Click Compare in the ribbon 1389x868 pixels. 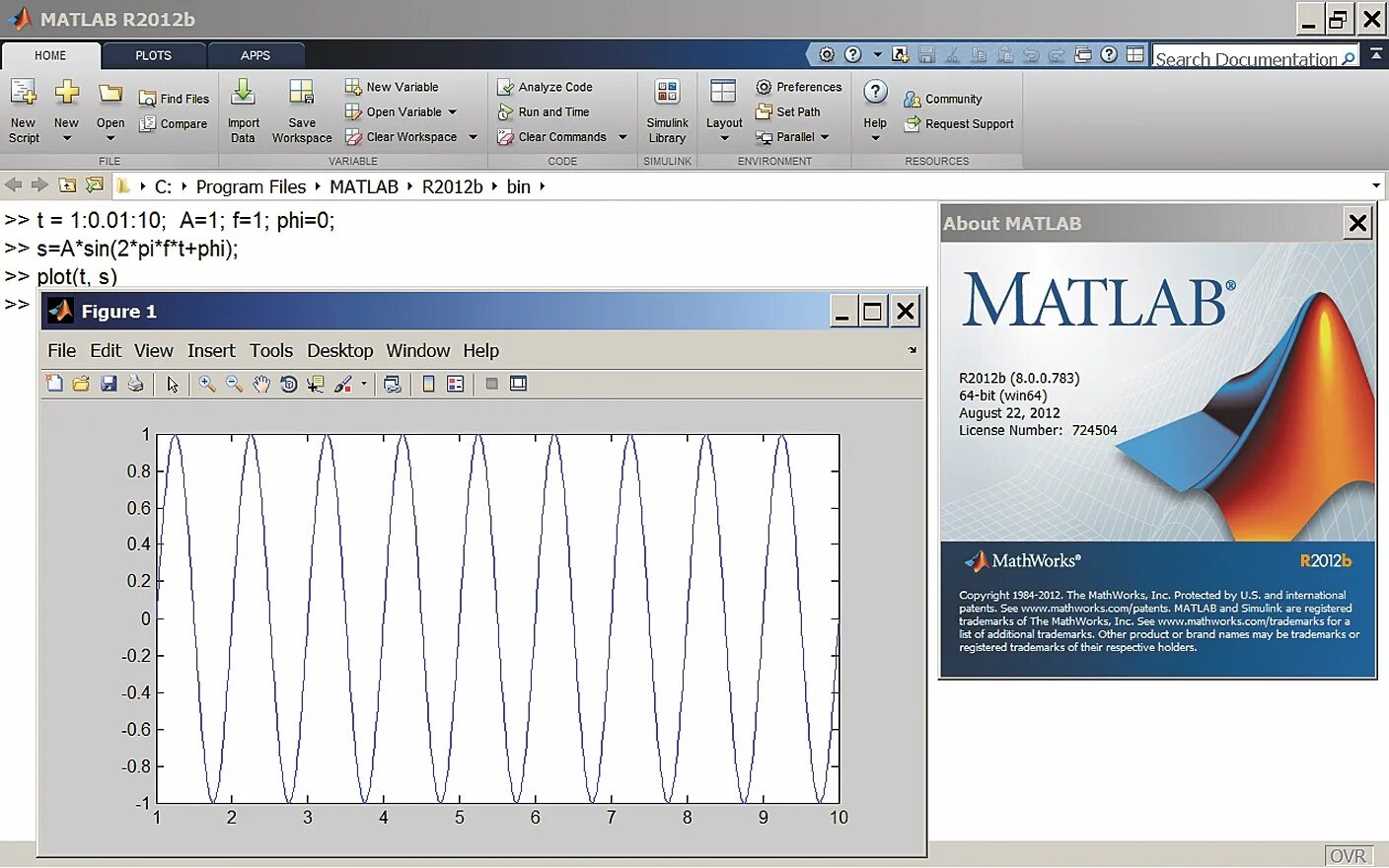tap(174, 124)
